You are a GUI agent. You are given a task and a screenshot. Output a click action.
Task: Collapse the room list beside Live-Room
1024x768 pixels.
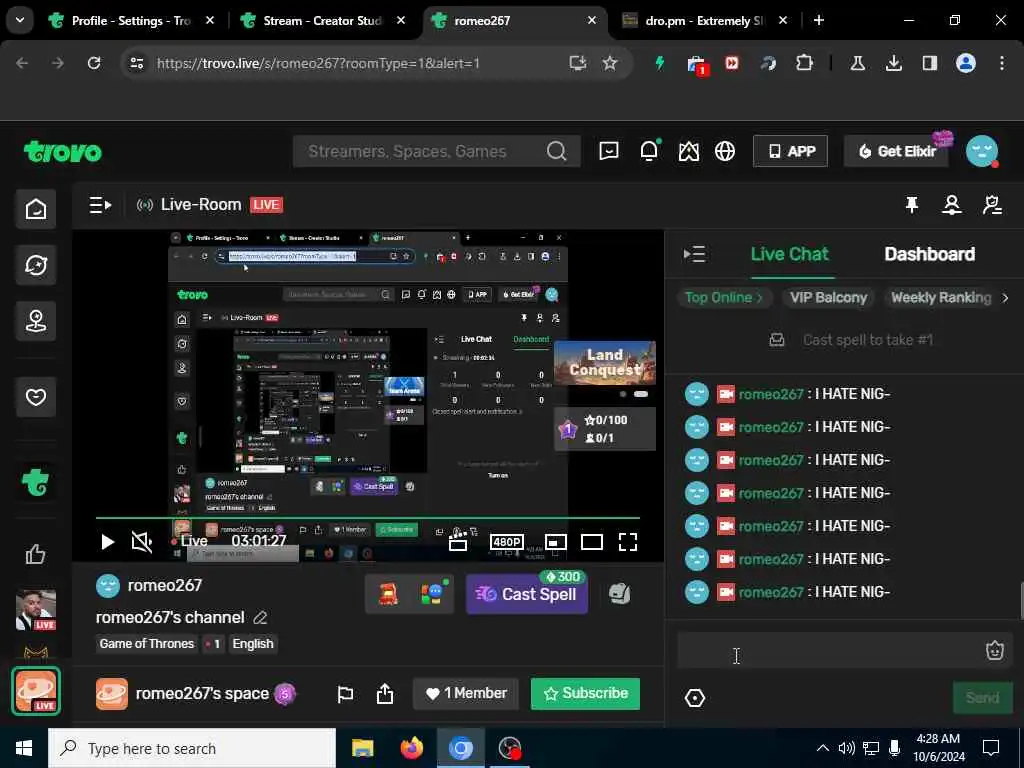(100, 205)
